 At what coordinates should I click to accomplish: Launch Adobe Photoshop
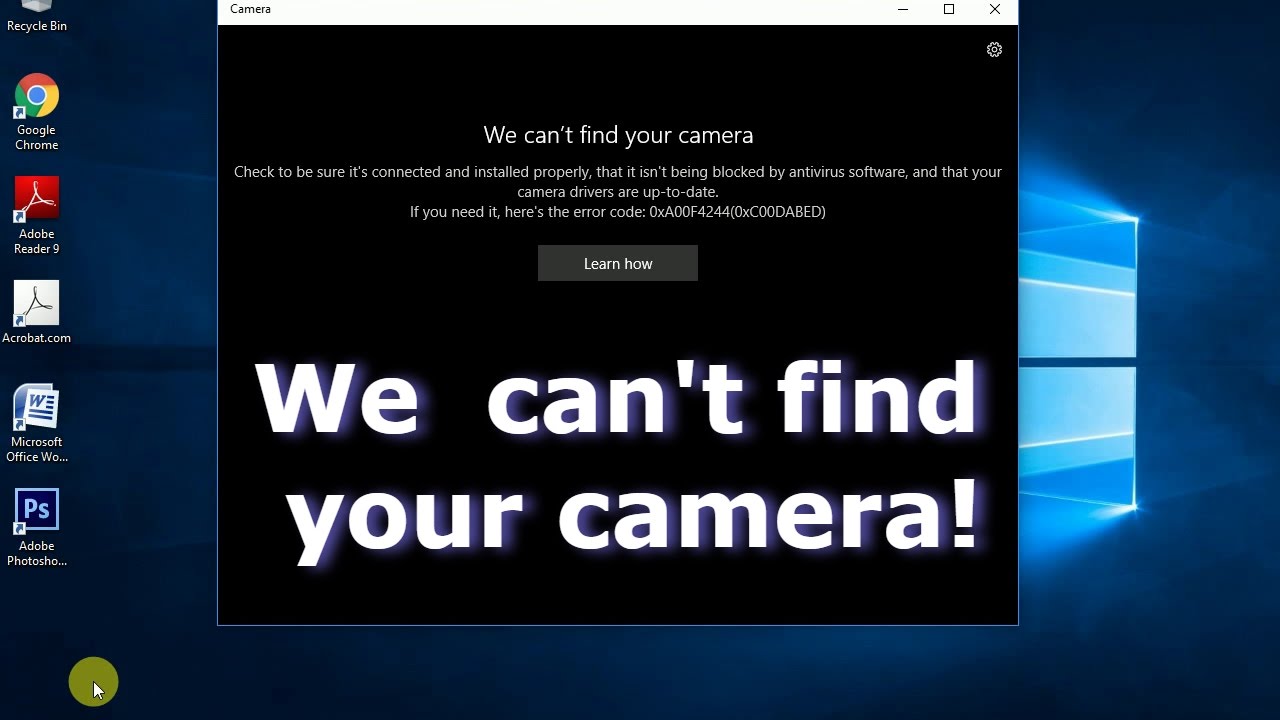point(37,509)
